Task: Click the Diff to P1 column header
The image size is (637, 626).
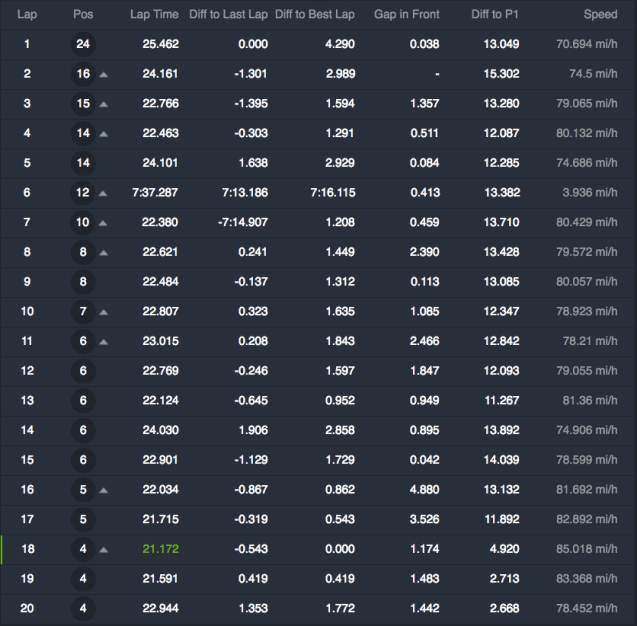Action: tap(495, 15)
